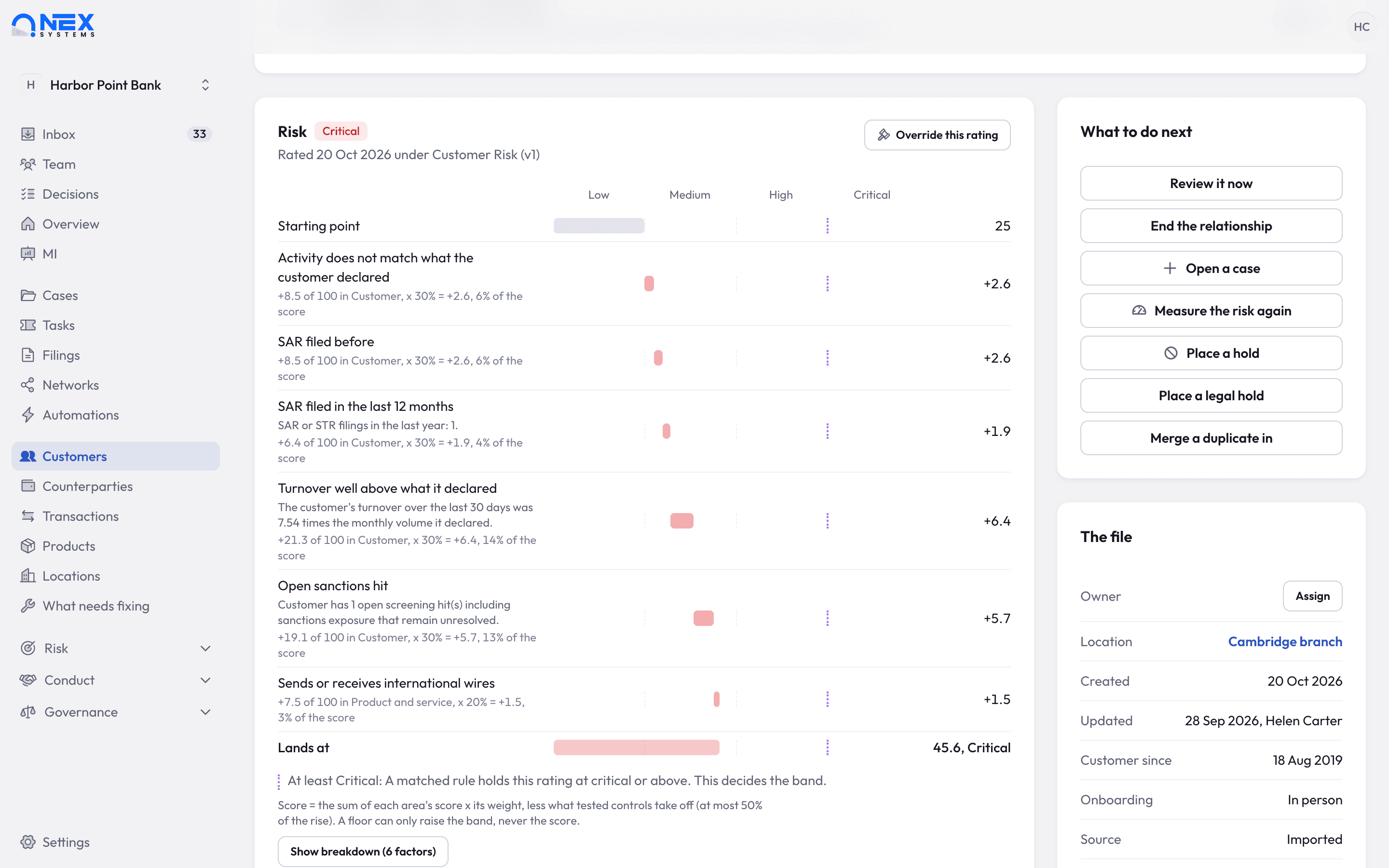Navigate to Transactions
This screenshot has width=1389, height=868.
pyautogui.click(x=115, y=516)
